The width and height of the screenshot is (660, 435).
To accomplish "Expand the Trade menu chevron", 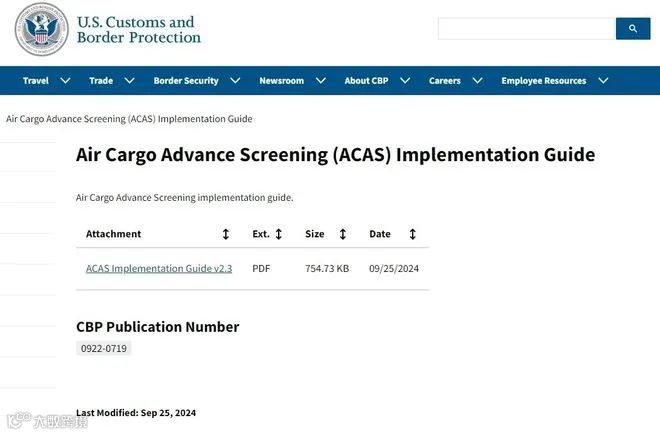I will 130,80.
